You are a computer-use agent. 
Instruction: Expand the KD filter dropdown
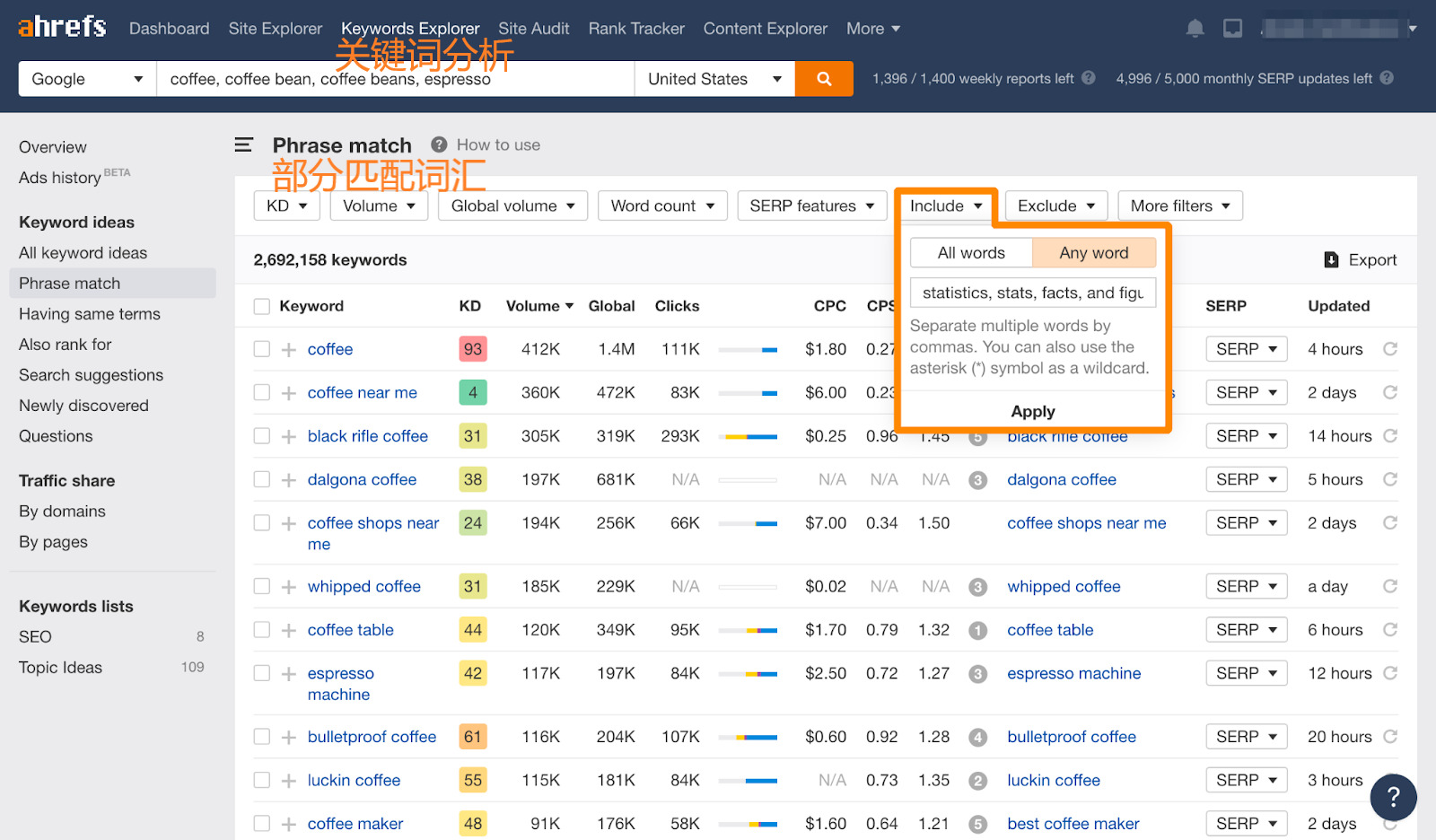(286, 206)
